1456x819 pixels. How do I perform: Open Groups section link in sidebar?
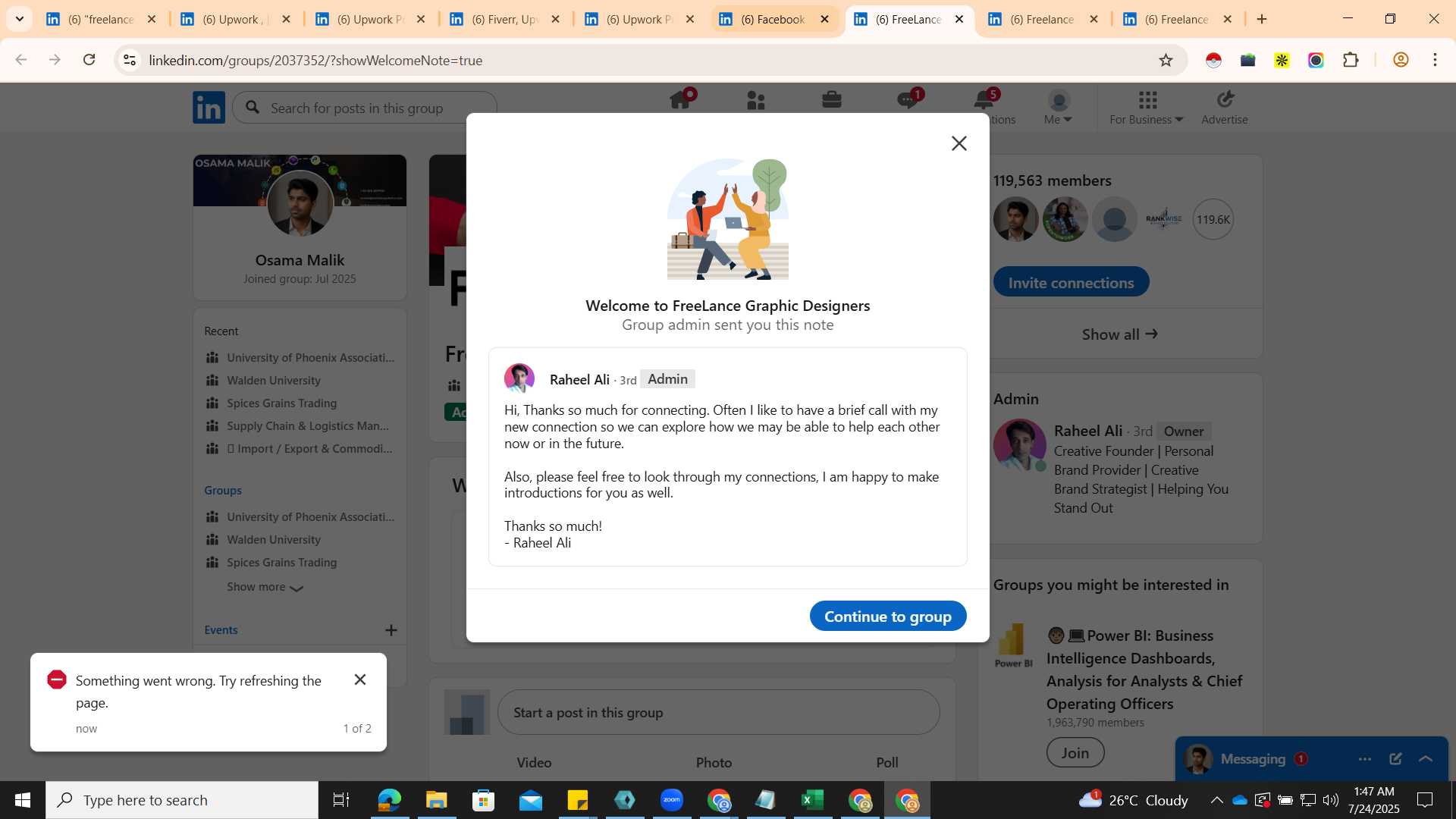[x=223, y=491]
